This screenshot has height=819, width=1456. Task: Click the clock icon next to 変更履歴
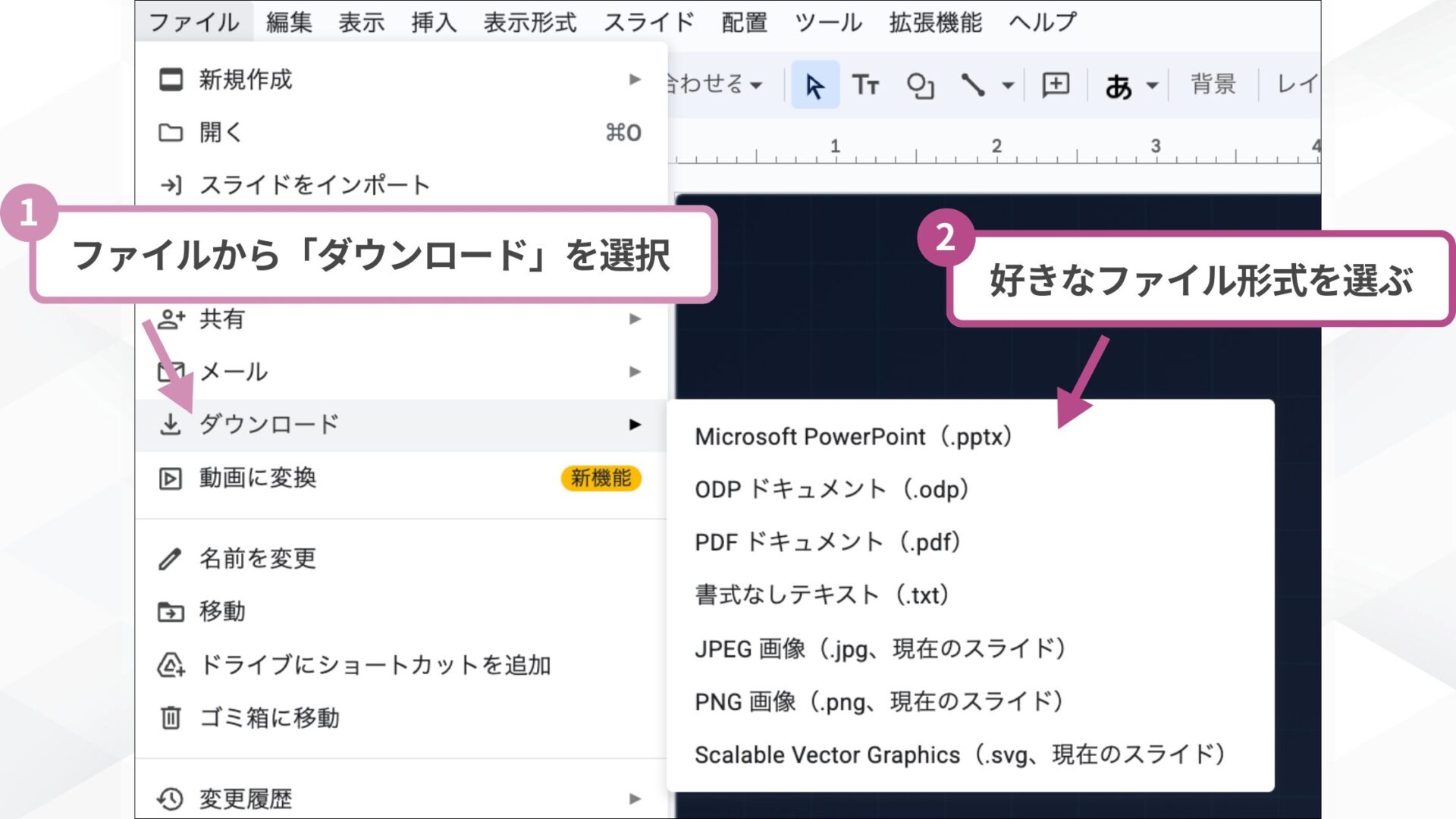[x=170, y=797]
